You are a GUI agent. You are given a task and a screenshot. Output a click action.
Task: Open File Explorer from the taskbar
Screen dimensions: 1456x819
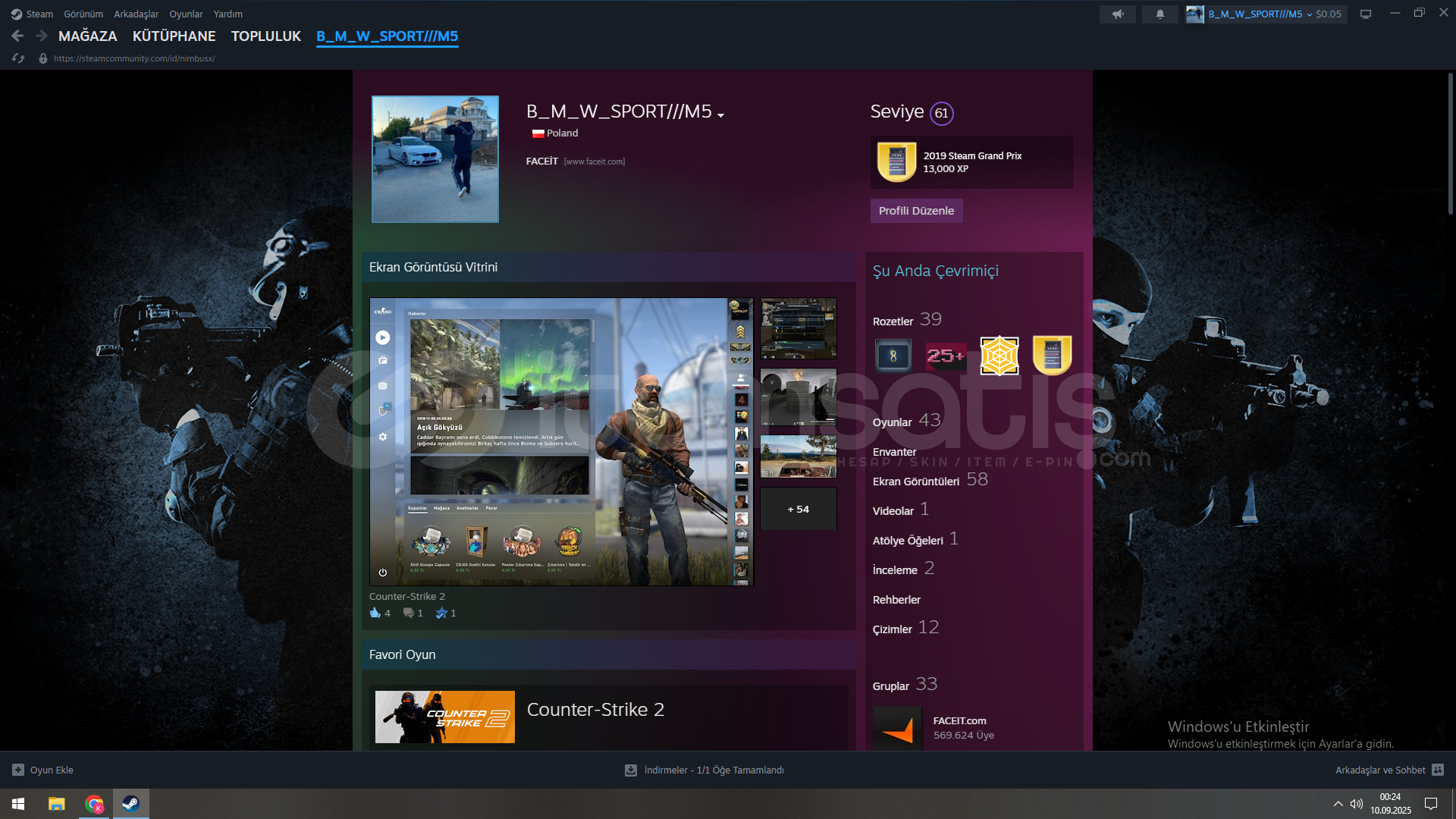click(x=56, y=804)
